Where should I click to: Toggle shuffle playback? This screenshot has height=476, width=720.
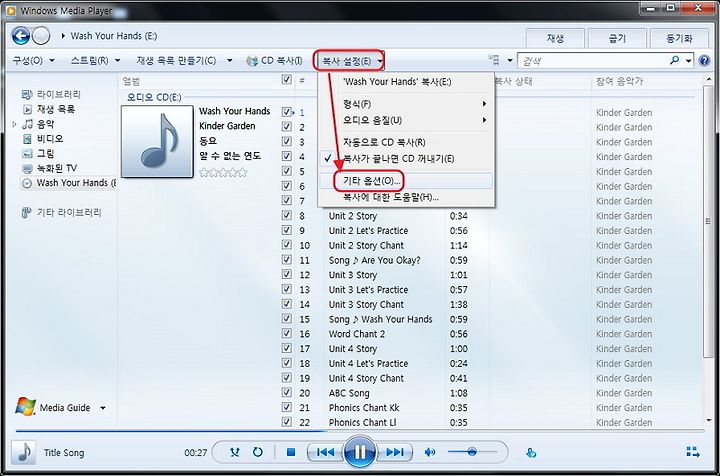(235, 453)
